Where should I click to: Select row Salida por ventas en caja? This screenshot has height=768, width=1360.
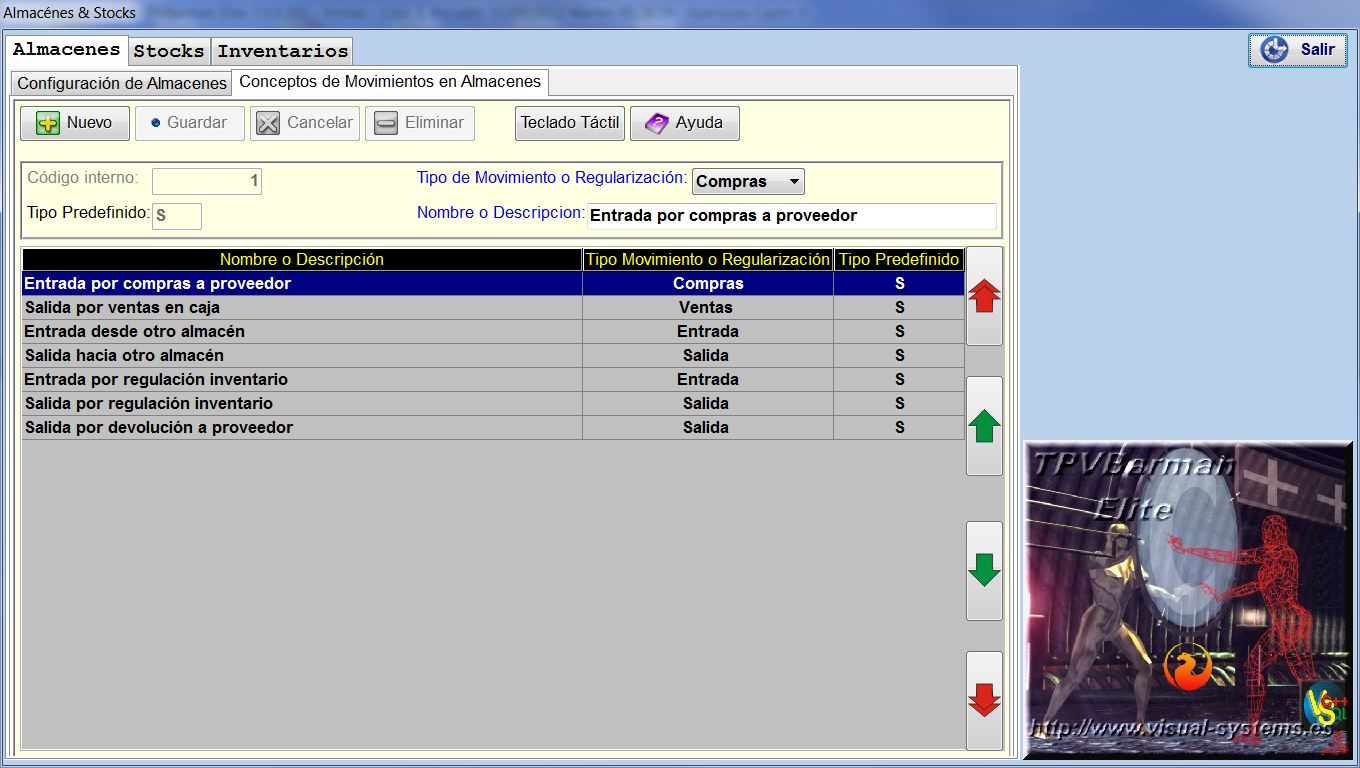302,308
